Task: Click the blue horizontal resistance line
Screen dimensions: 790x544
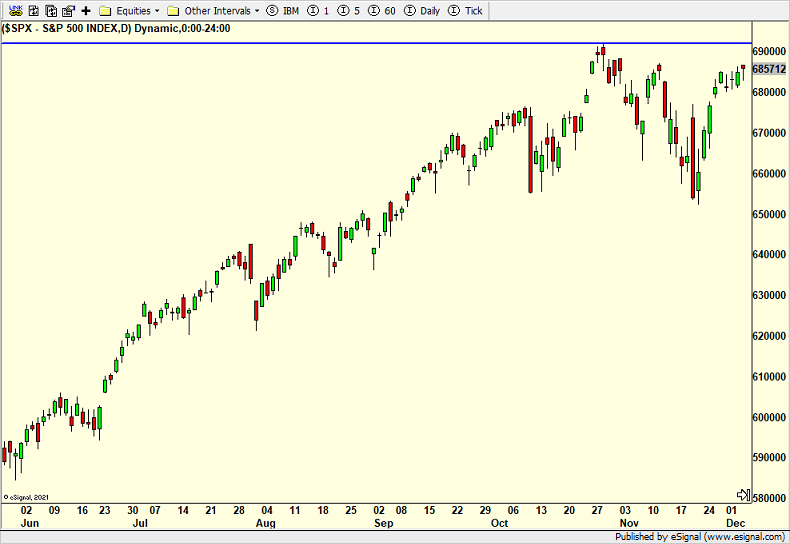Action: [300, 43]
